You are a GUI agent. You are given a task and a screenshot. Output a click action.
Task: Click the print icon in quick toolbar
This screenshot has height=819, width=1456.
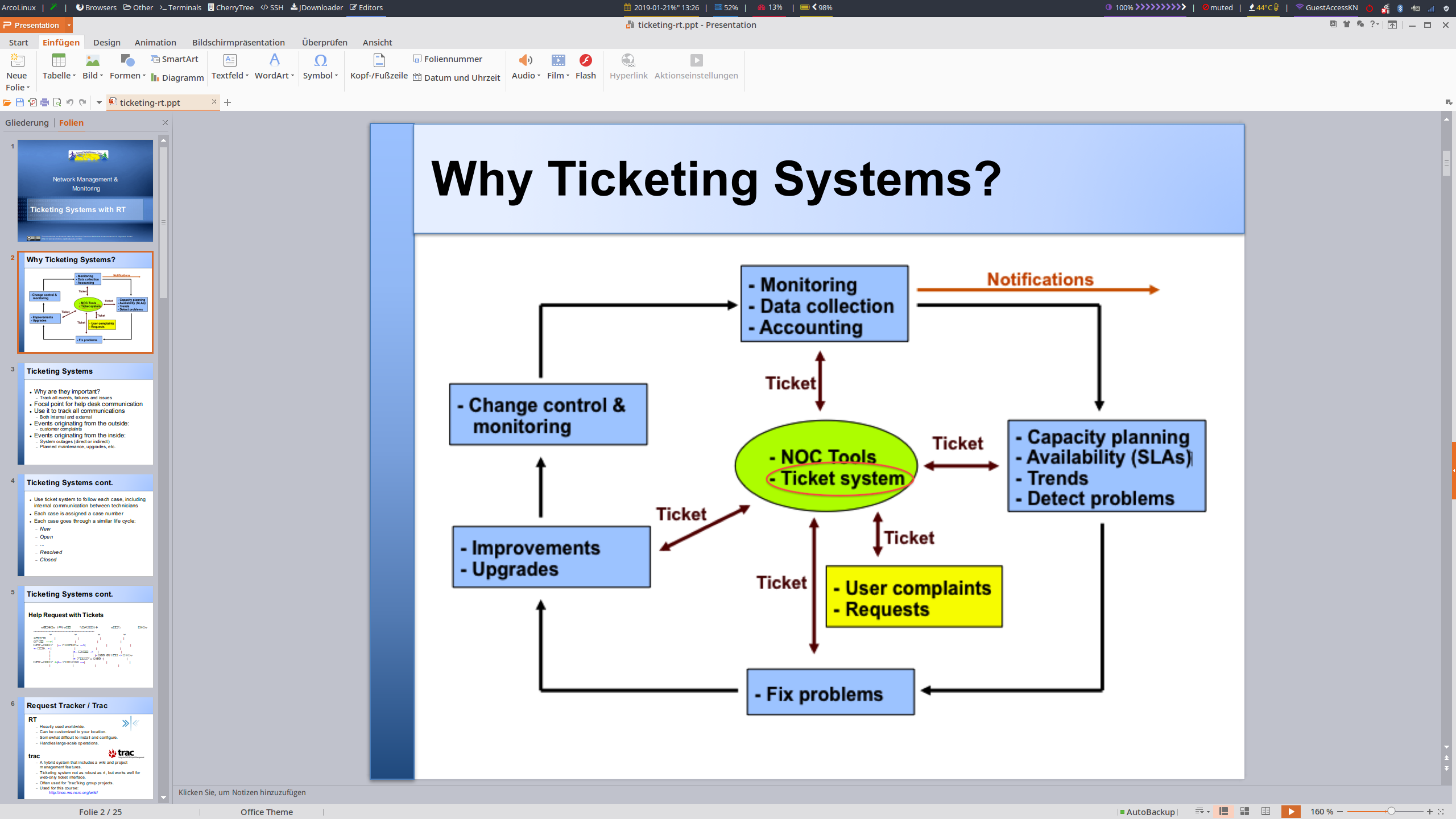click(x=45, y=102)
